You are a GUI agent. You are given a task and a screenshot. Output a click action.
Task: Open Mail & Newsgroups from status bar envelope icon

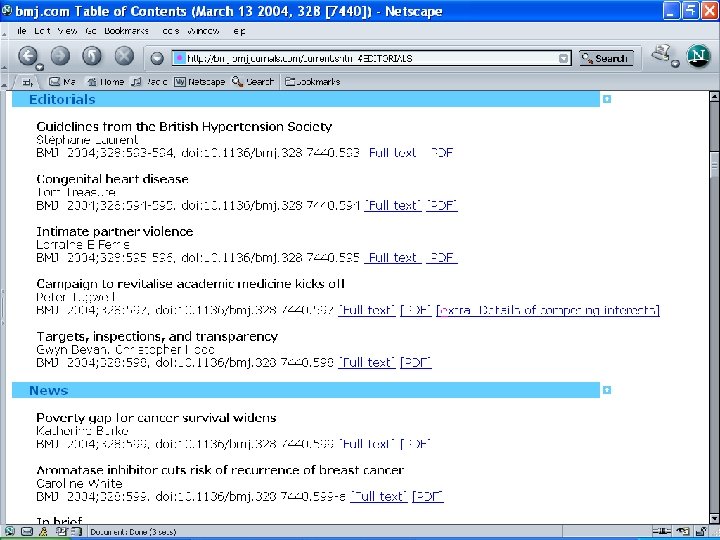pos(27,532)
